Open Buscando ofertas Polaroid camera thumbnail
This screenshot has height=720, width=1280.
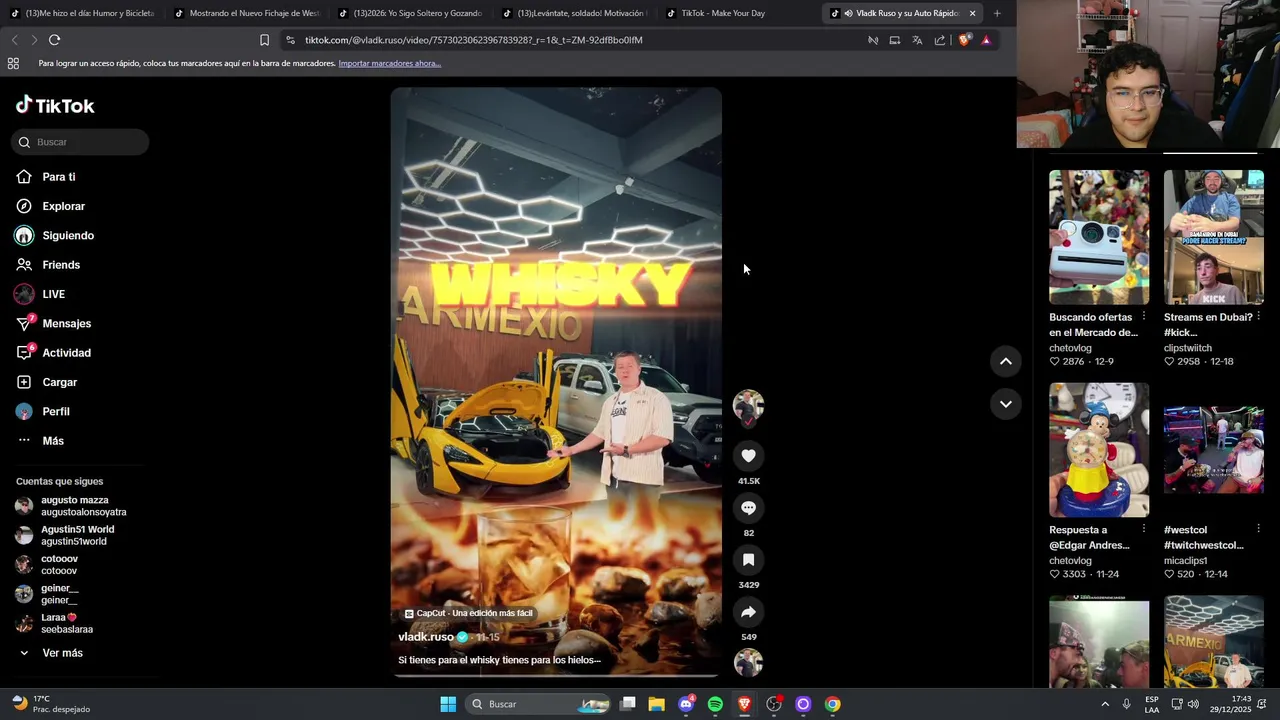1099,237
